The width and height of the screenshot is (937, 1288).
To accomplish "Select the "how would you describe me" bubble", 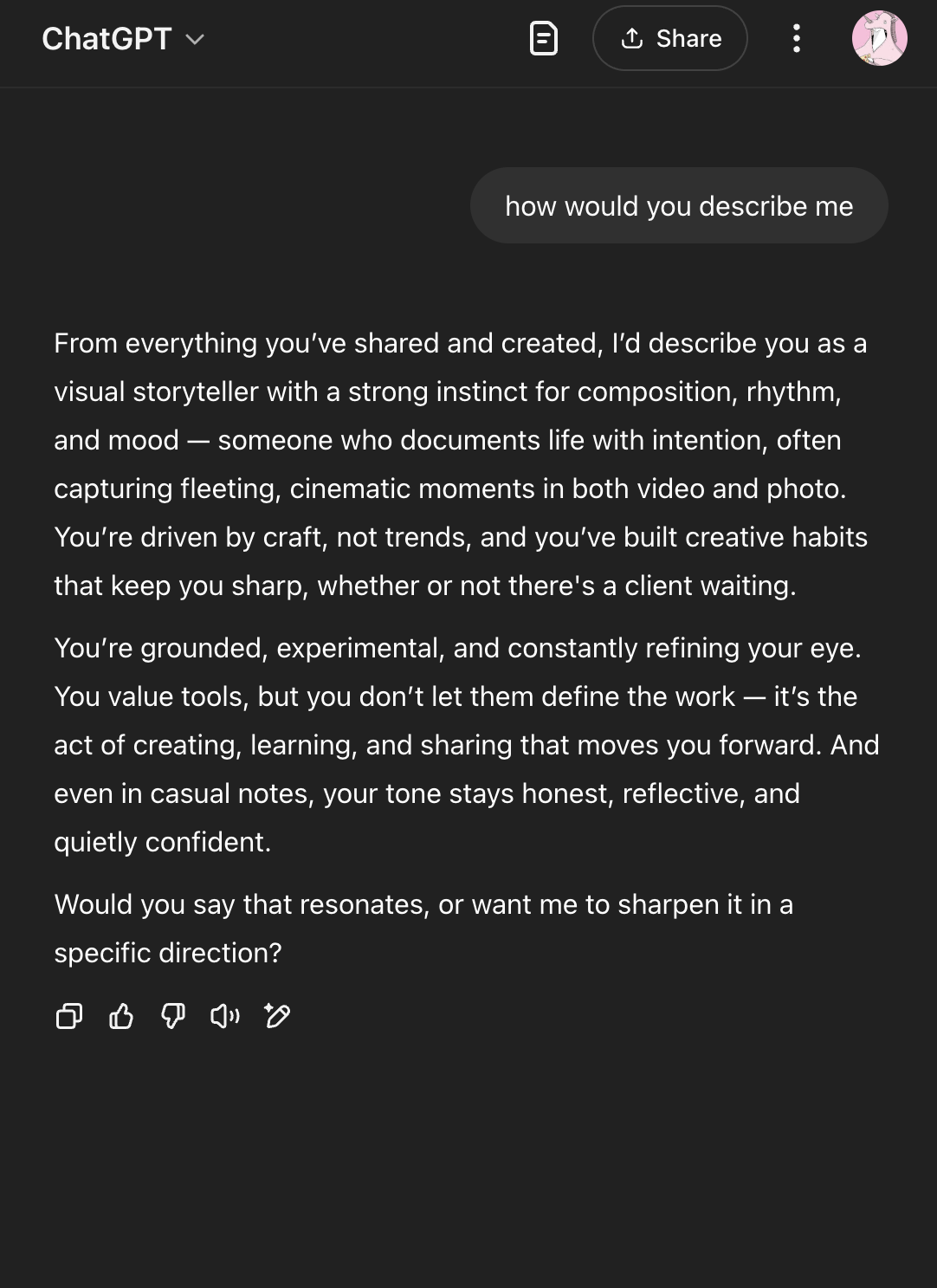I will (679, 205).
